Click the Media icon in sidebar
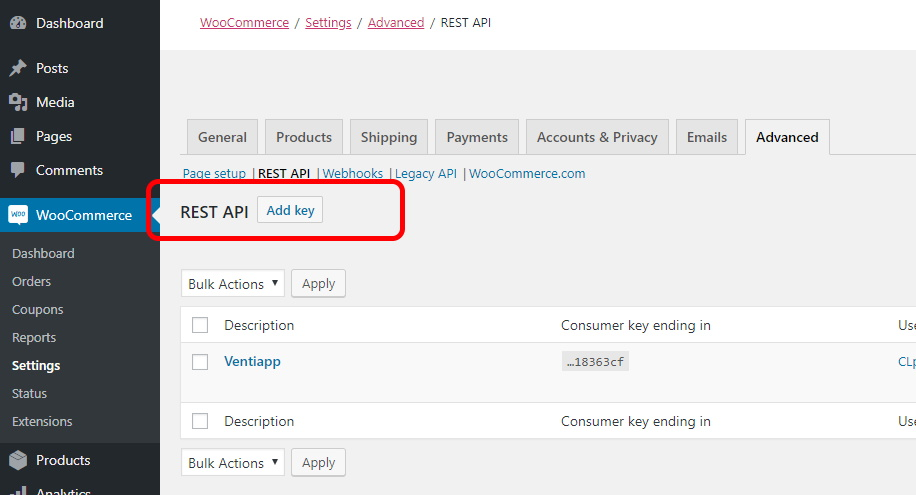This screenshot has height=495, width=916. tap(18, 102)
